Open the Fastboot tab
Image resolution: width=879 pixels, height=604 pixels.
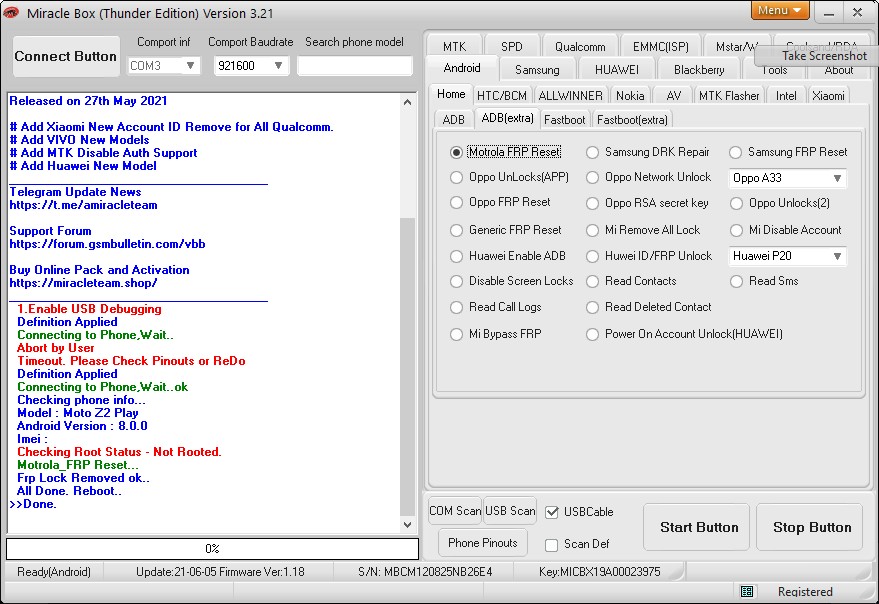coord(565,119)
